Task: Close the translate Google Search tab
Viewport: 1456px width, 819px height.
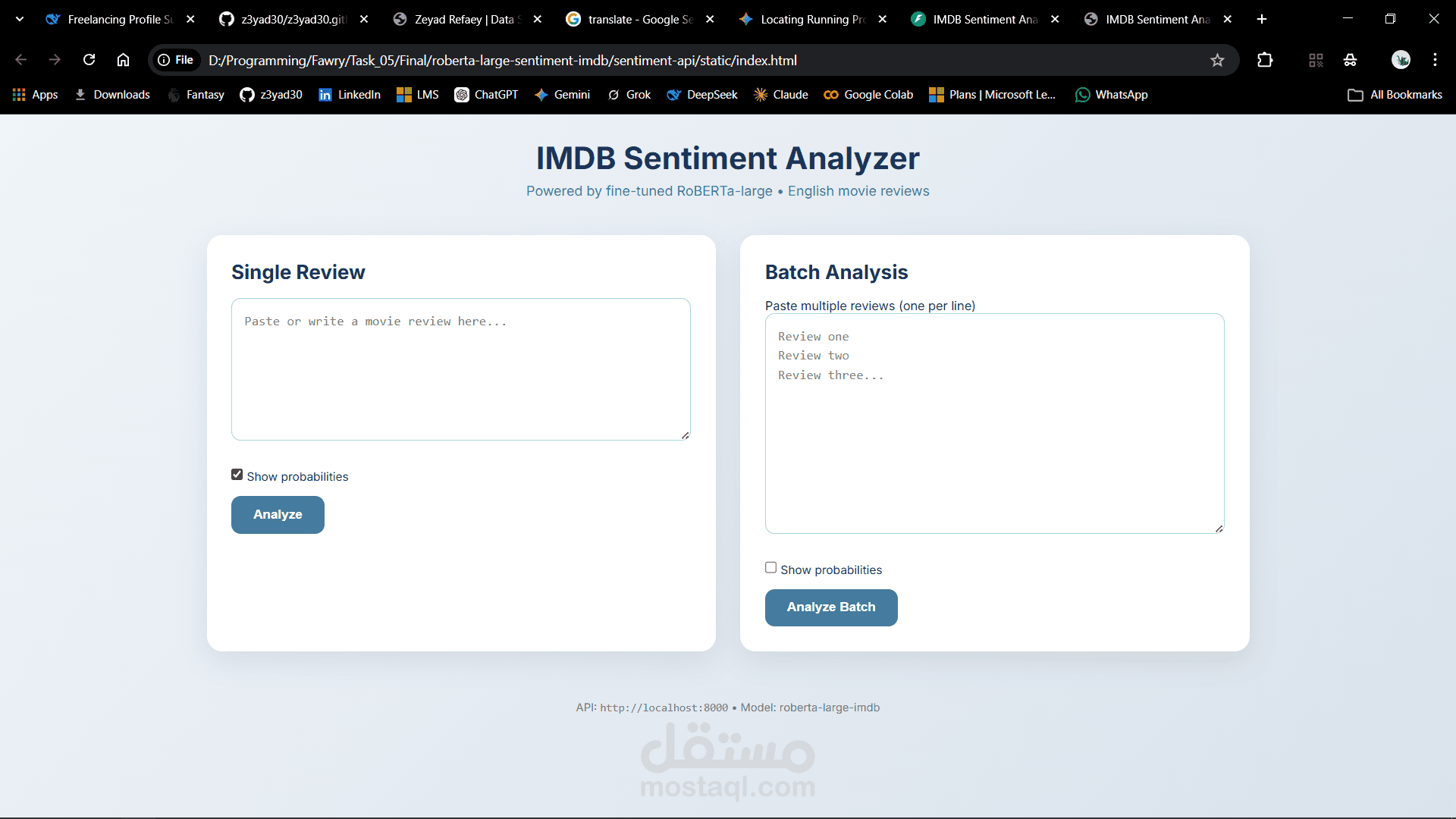Action: pos(710,19)
